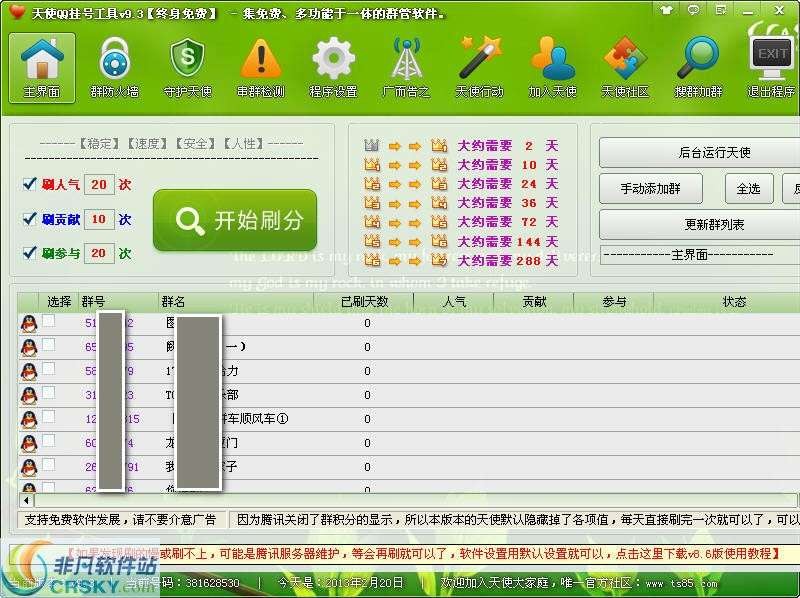Tick the checkbox for the 车顺风车① group
The image size is (800, 598).
48,416
